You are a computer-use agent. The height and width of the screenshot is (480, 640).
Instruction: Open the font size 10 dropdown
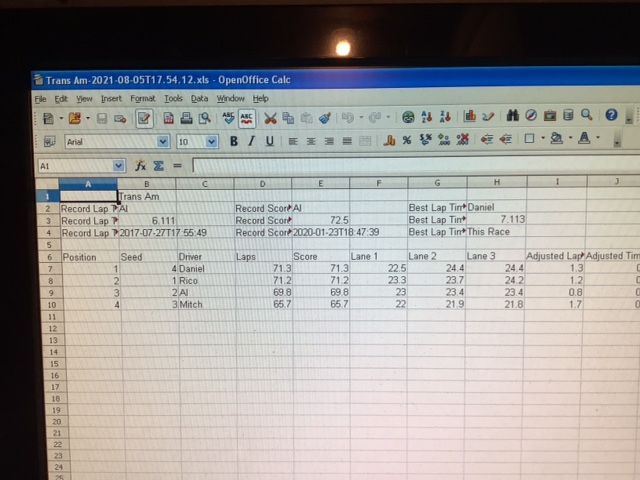(211, 142)
